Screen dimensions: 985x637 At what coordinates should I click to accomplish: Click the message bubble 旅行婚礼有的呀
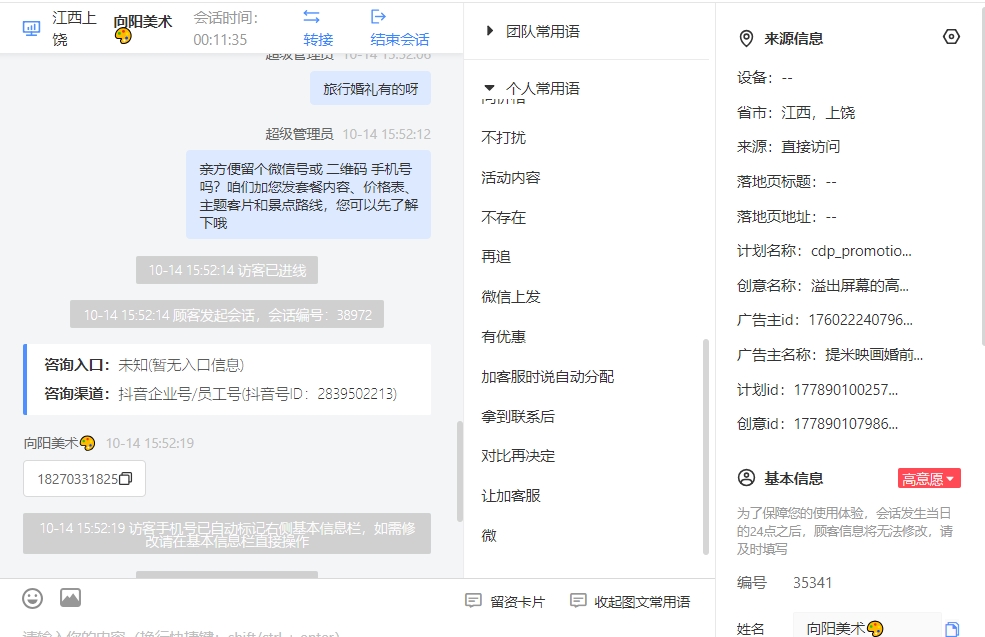[371, 89]
